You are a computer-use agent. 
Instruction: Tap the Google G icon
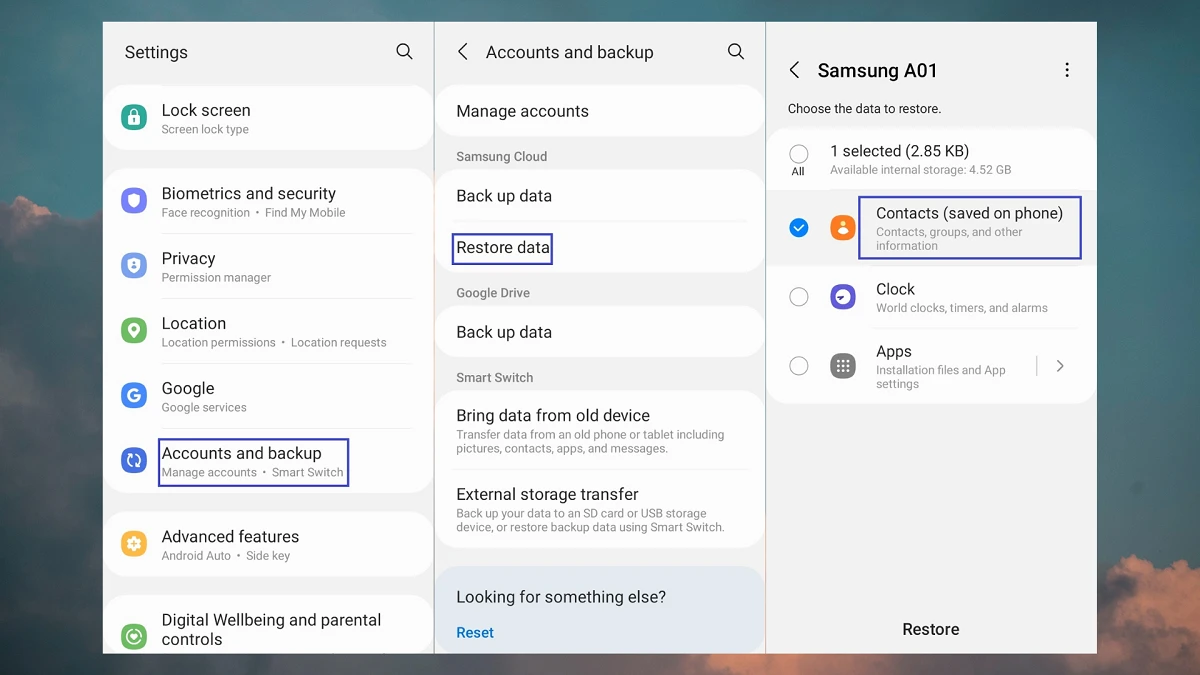pyautogui.click(x=134, y=396)
